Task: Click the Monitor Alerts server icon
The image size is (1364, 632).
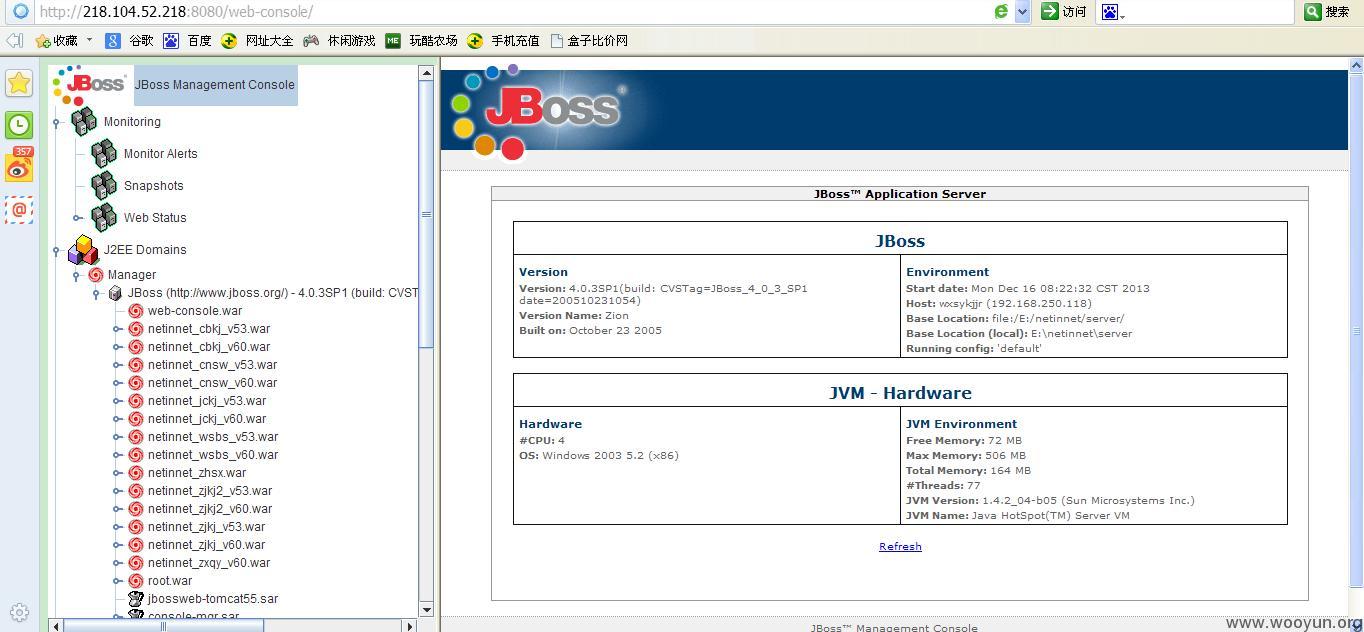Action: (104, 153)
